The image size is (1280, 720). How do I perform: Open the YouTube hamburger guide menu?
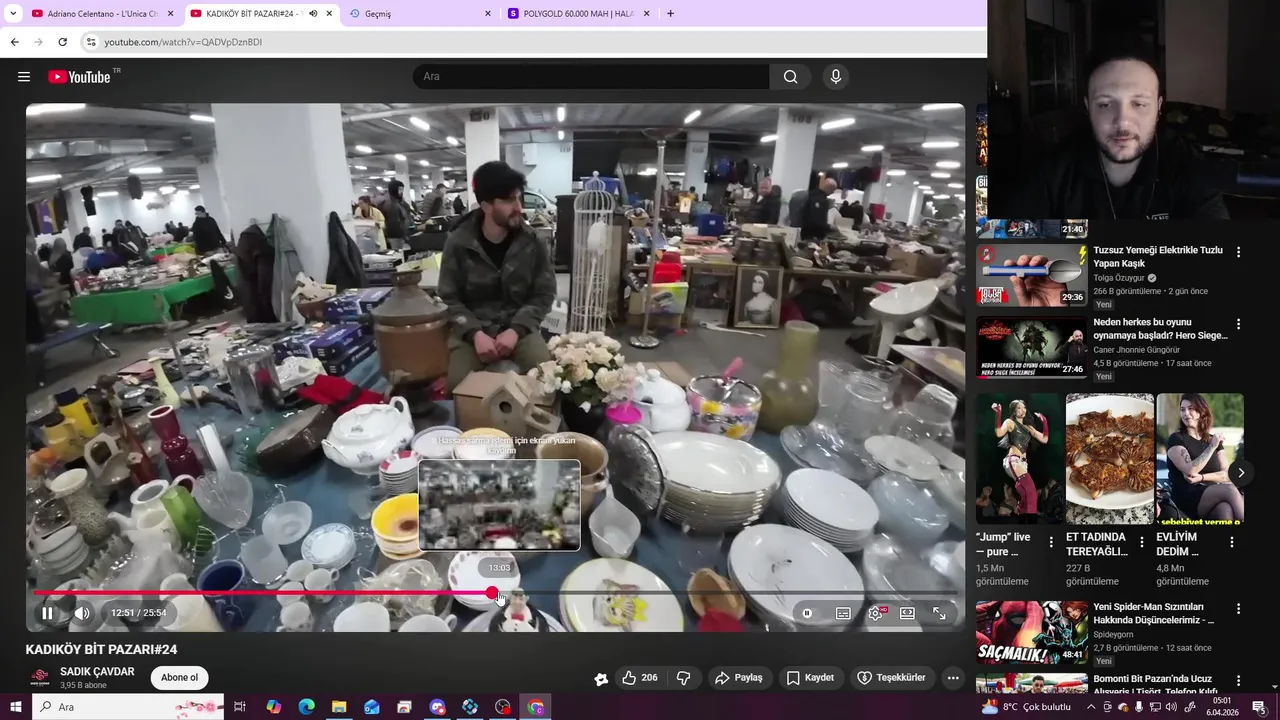pos(24,77)
